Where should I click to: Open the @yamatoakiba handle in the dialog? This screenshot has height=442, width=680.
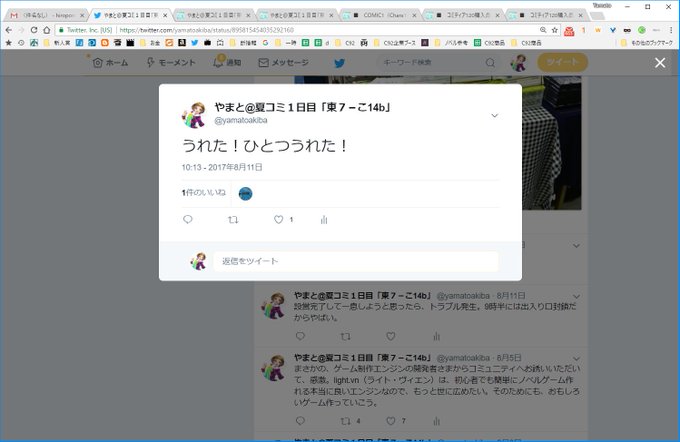(241, 120)
